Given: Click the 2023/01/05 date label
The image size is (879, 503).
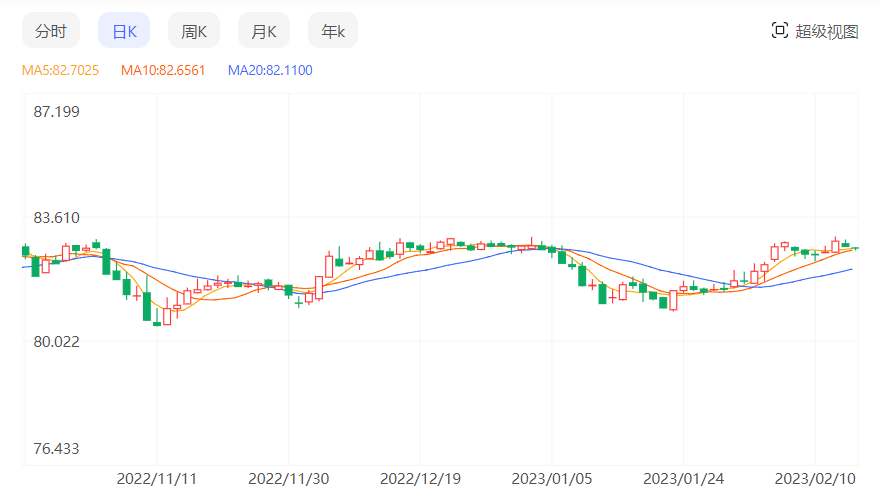Looking at the screenshot, I should 552,479.
